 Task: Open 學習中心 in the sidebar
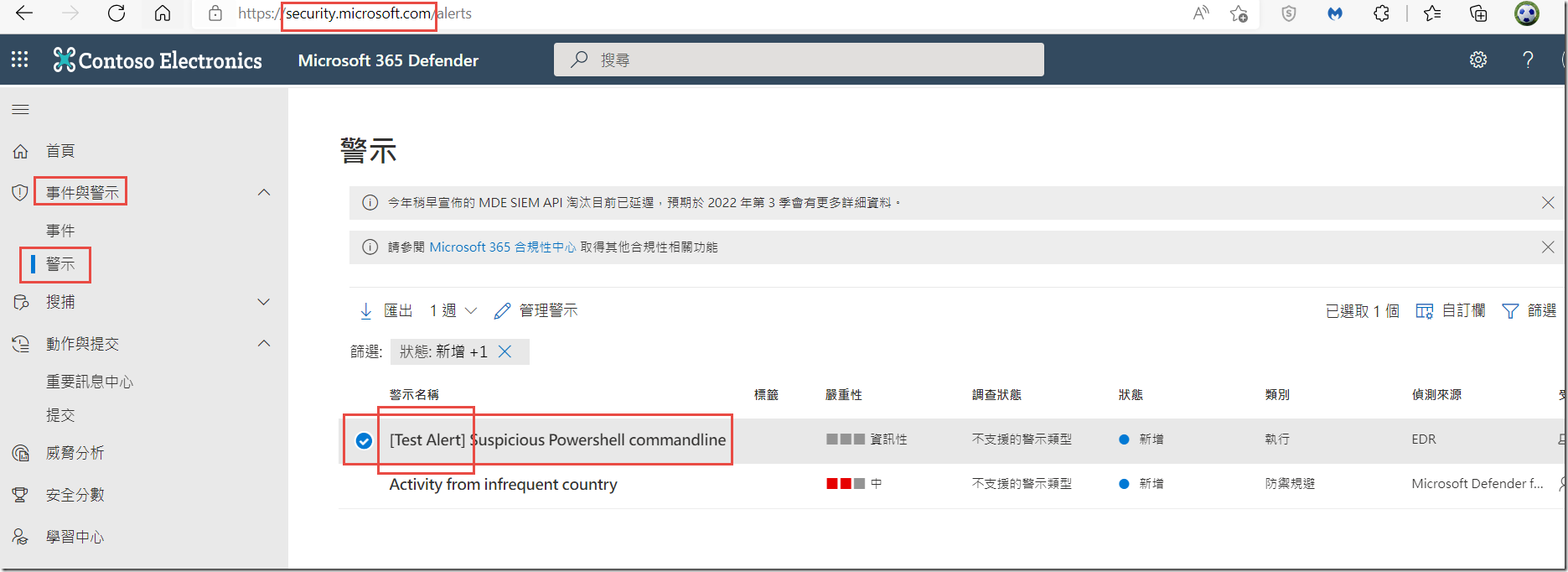[x=75, y=537]
